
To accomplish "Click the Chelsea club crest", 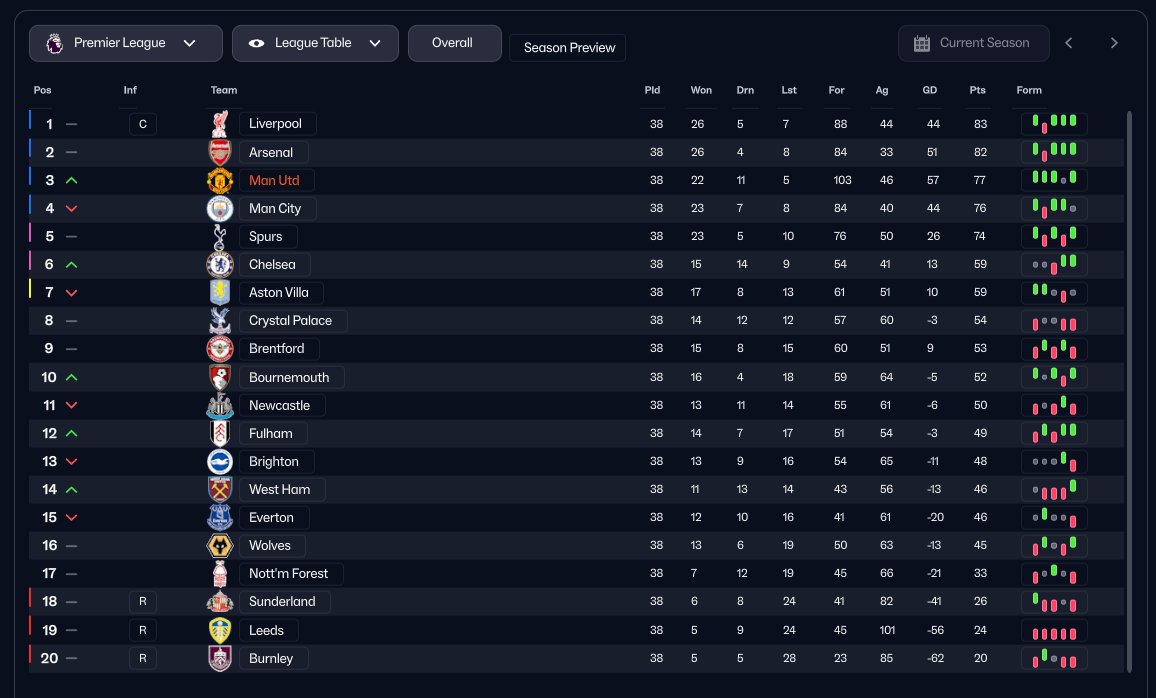I will (220, 265).
